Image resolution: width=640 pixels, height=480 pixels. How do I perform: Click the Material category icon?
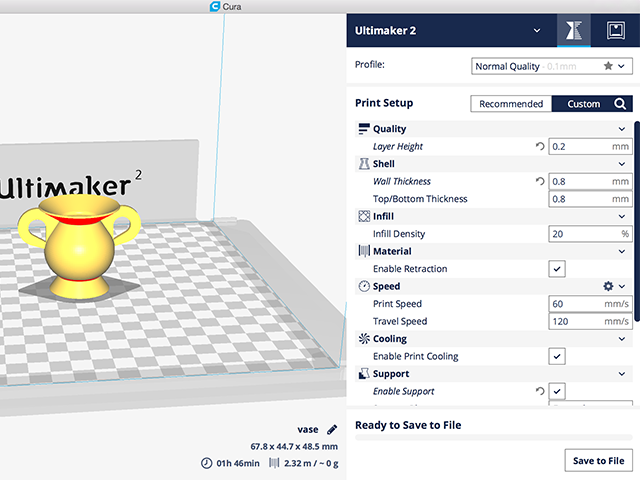tap(364, 251)
